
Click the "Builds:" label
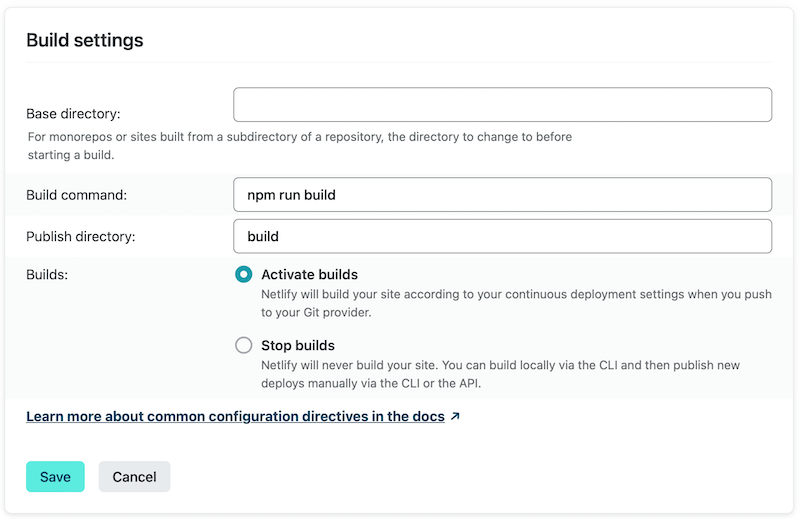[47, 274]
